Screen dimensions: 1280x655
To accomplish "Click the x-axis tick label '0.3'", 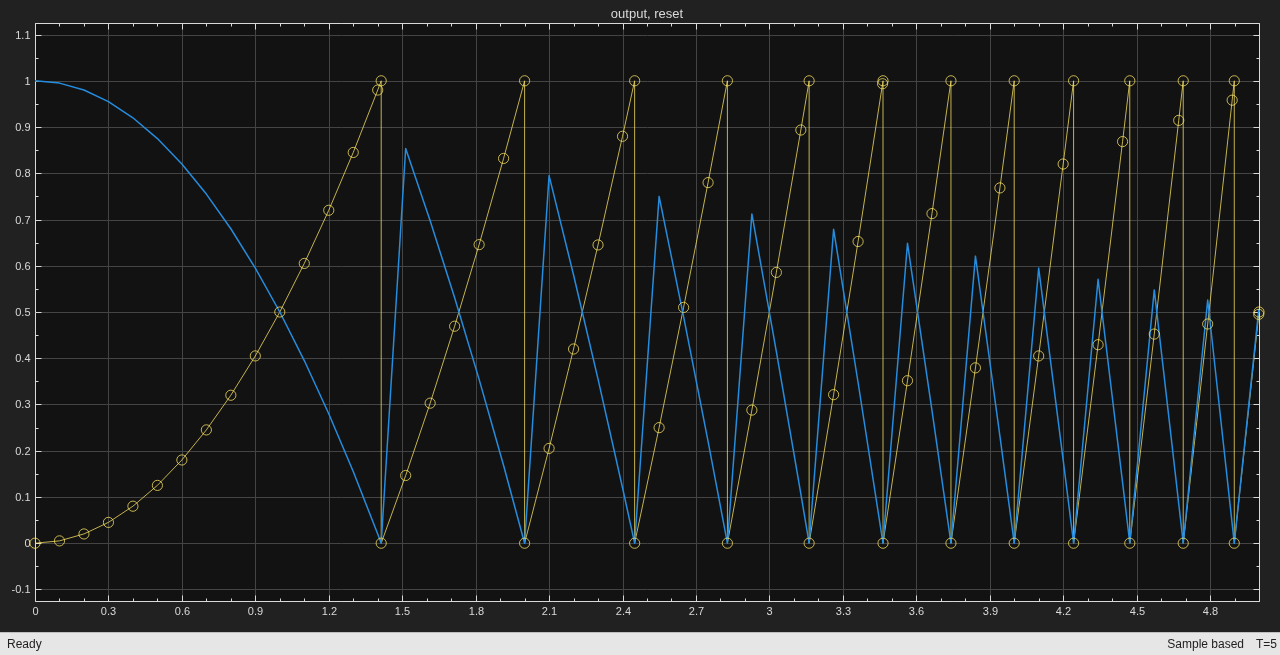I will (108, 611).
